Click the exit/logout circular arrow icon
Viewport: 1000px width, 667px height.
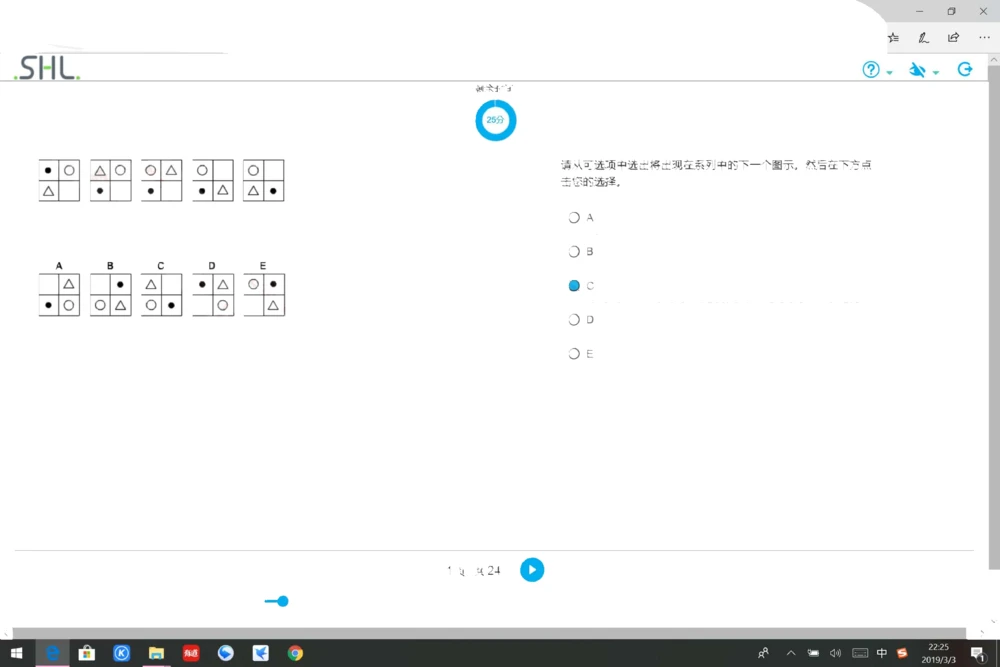point(964,69)
